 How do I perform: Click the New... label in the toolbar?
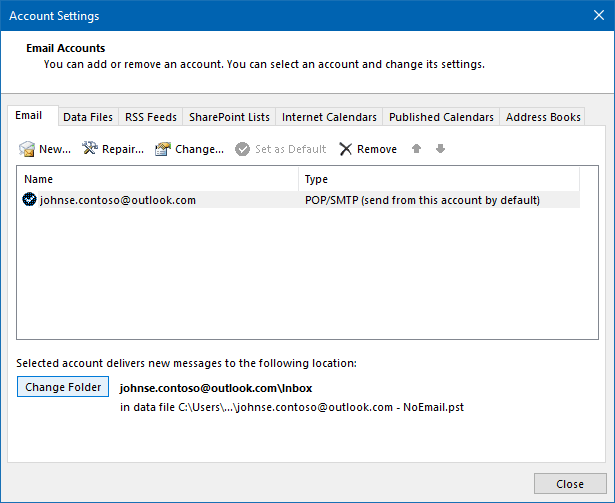point(55,149)
